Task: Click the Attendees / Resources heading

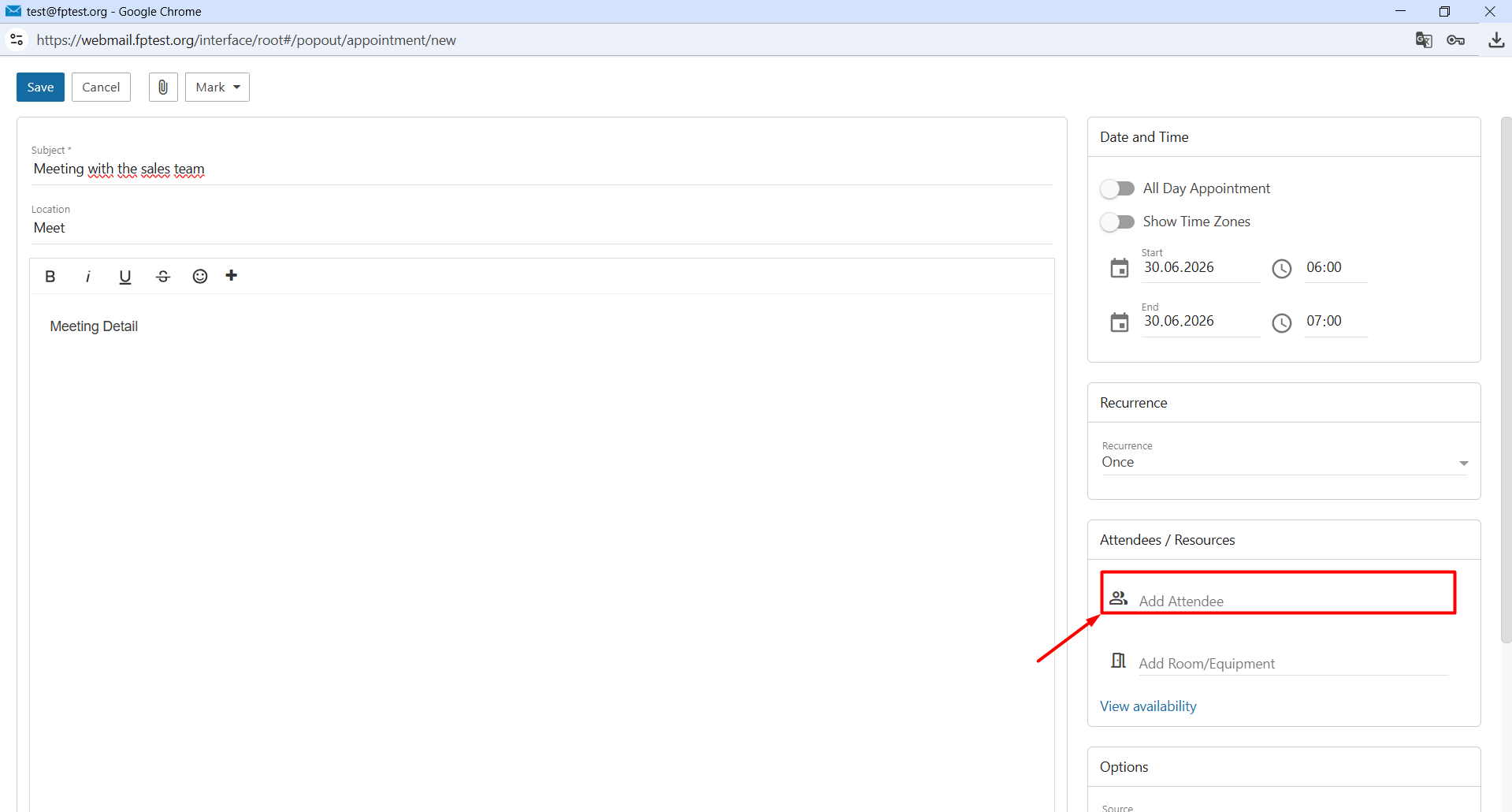Action: (x=1167, y=540)
